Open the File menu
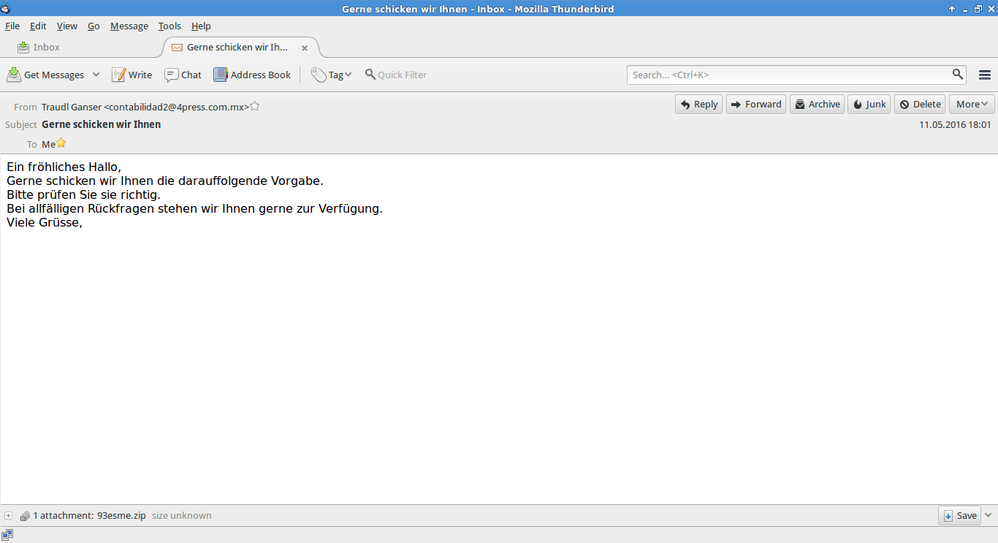The image size is (998, 543). tap(12, 26)
